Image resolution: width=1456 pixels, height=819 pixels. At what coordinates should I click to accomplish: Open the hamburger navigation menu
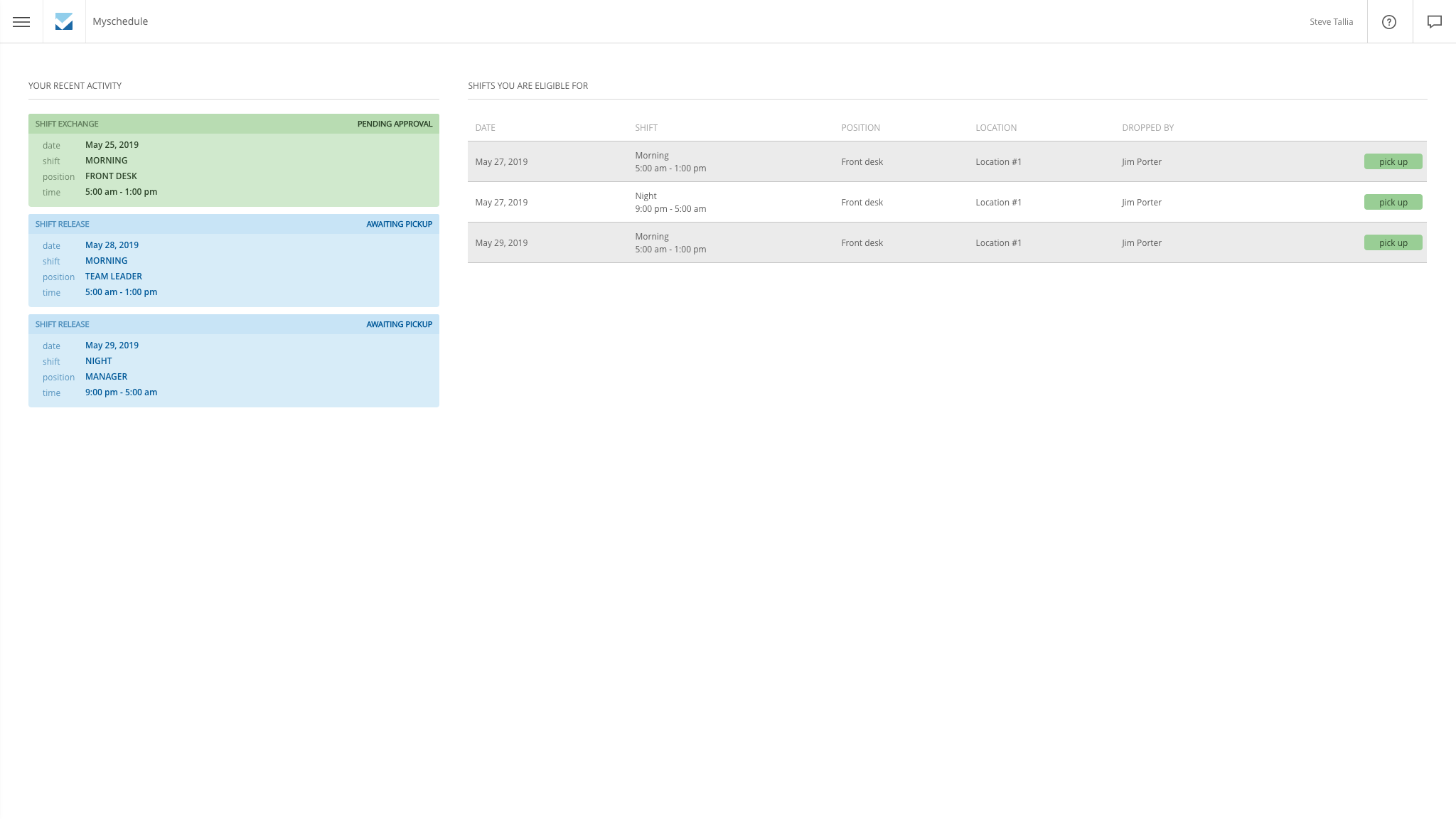coord(21,21)
